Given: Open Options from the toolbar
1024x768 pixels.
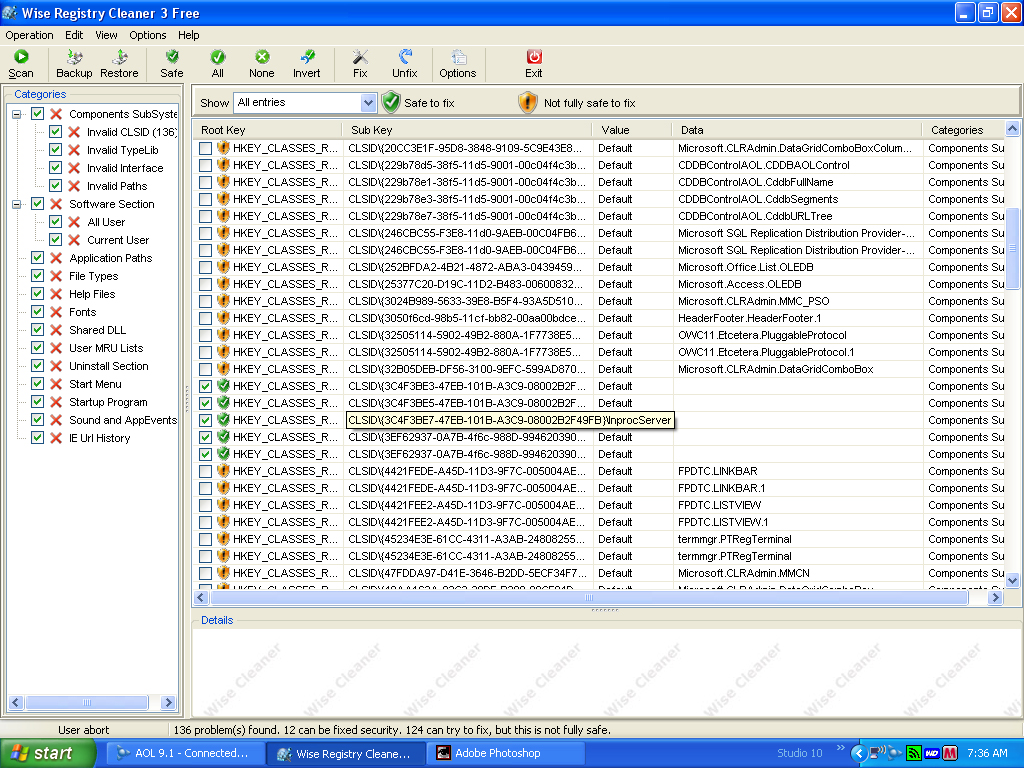Looking at the screenshot, I should tap(457, 64).
